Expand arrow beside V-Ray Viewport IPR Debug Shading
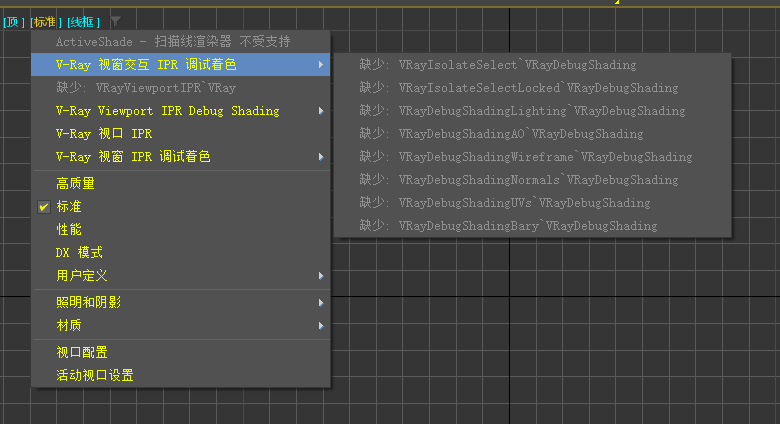The height and width of the screenshot is (424, 780). click(321, 111)
